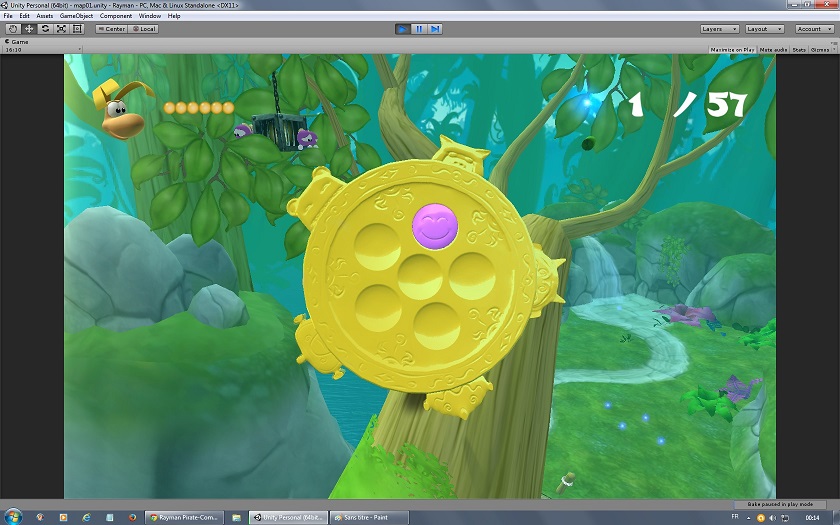The image size is (840, 525).
Task: Select the Rotate tool
Action: pyautogui.click(x=45, y=29)
